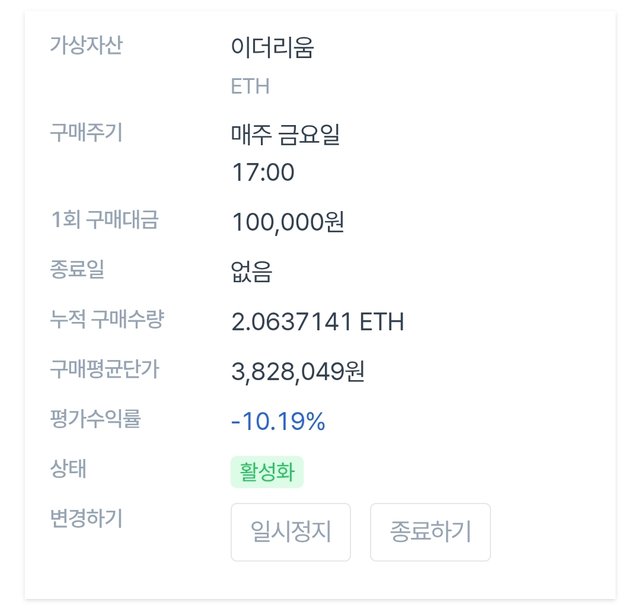Click the 2.0637141 ETH accumulated quantity
The image size is (640, 610).
pyautogui.click(x=318, y=322)
